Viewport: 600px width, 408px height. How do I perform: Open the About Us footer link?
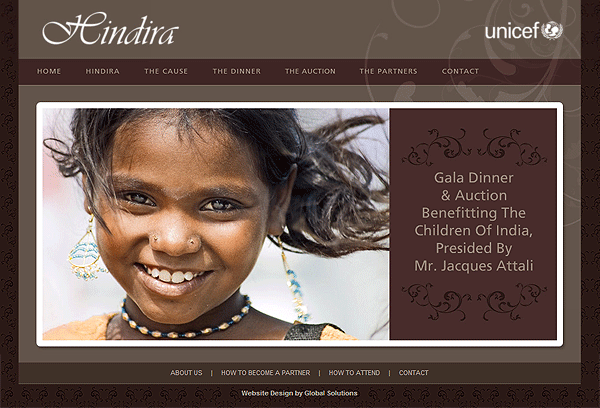(x=186, y=372)
